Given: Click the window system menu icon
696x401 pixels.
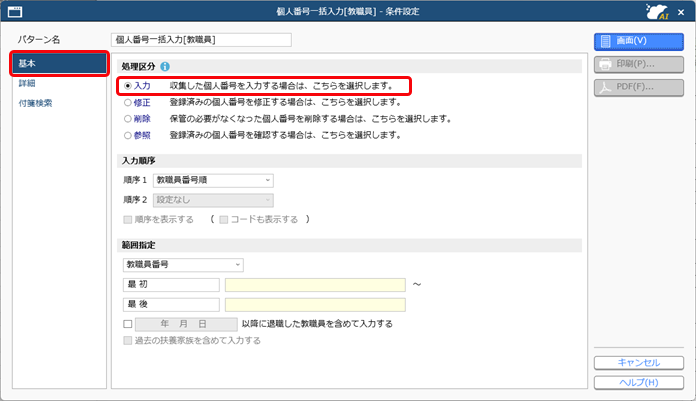Looking at the screenshot, I should tap(15, 12).
